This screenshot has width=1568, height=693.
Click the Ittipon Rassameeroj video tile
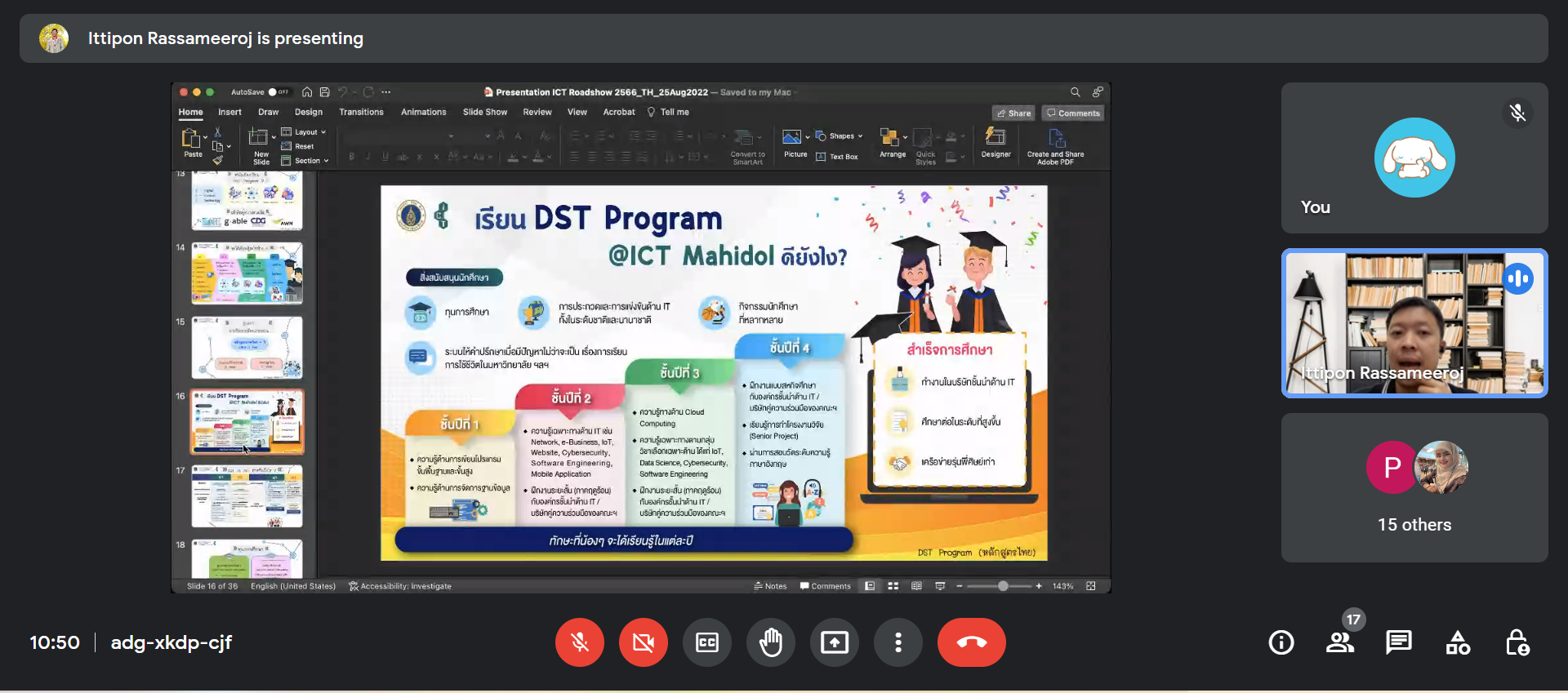pyautogui.click(x=1414, y=323)
